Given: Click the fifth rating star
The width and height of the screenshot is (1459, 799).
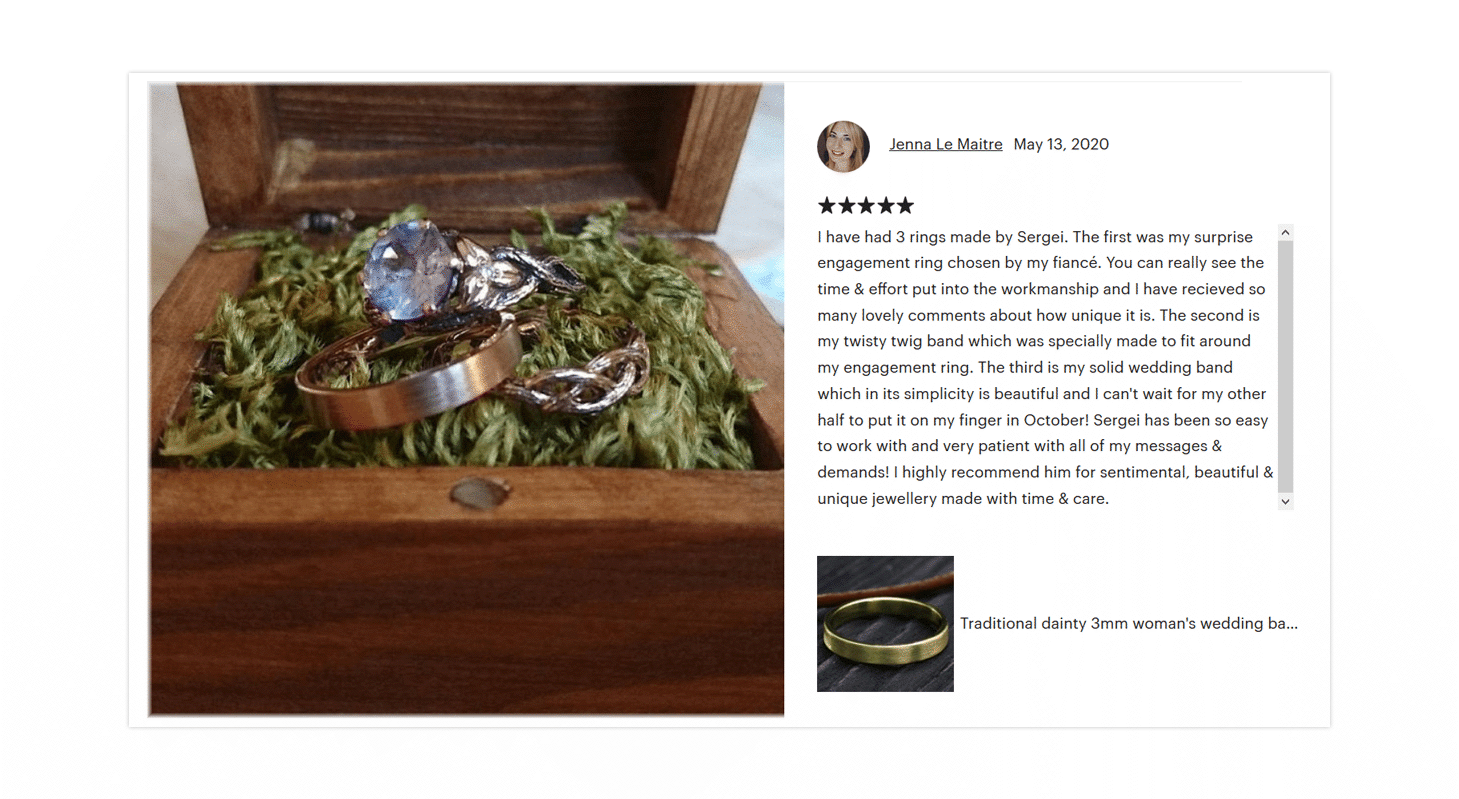Looking at the screenshot, I should click(x=905, y=206).
